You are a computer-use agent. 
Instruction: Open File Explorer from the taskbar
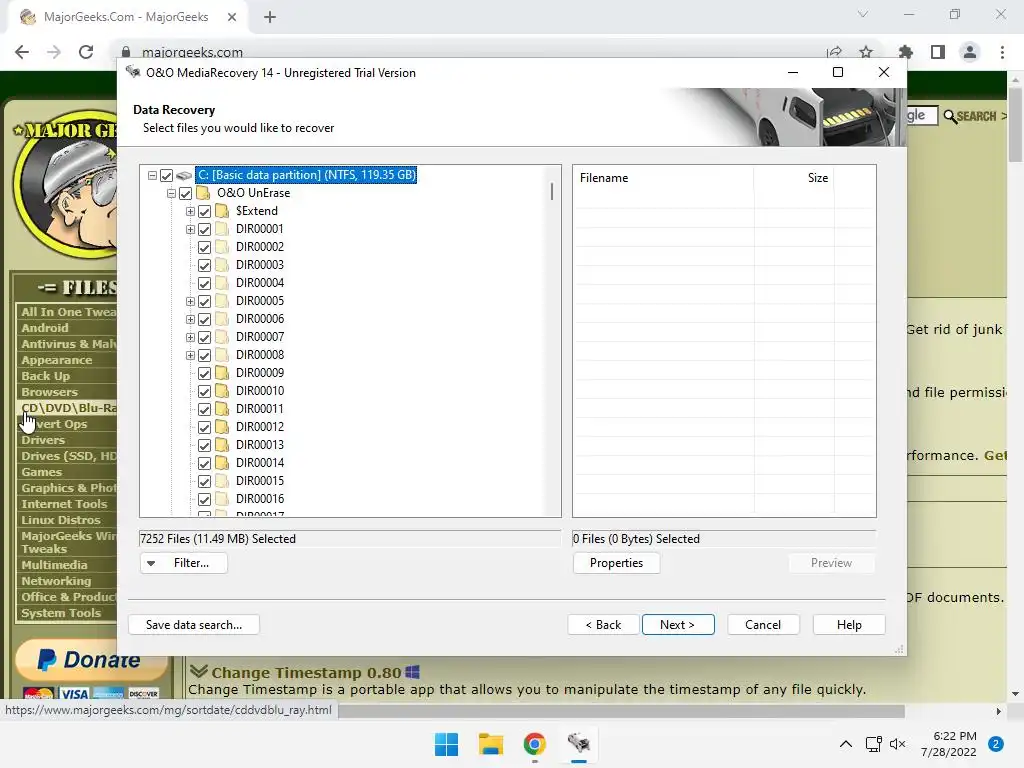pyautogui.click(x=490, y=744)
